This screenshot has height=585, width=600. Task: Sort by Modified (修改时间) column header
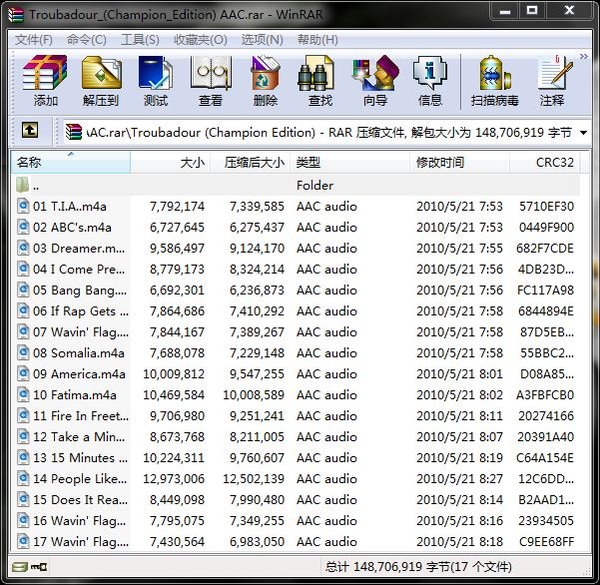point(459,163)
